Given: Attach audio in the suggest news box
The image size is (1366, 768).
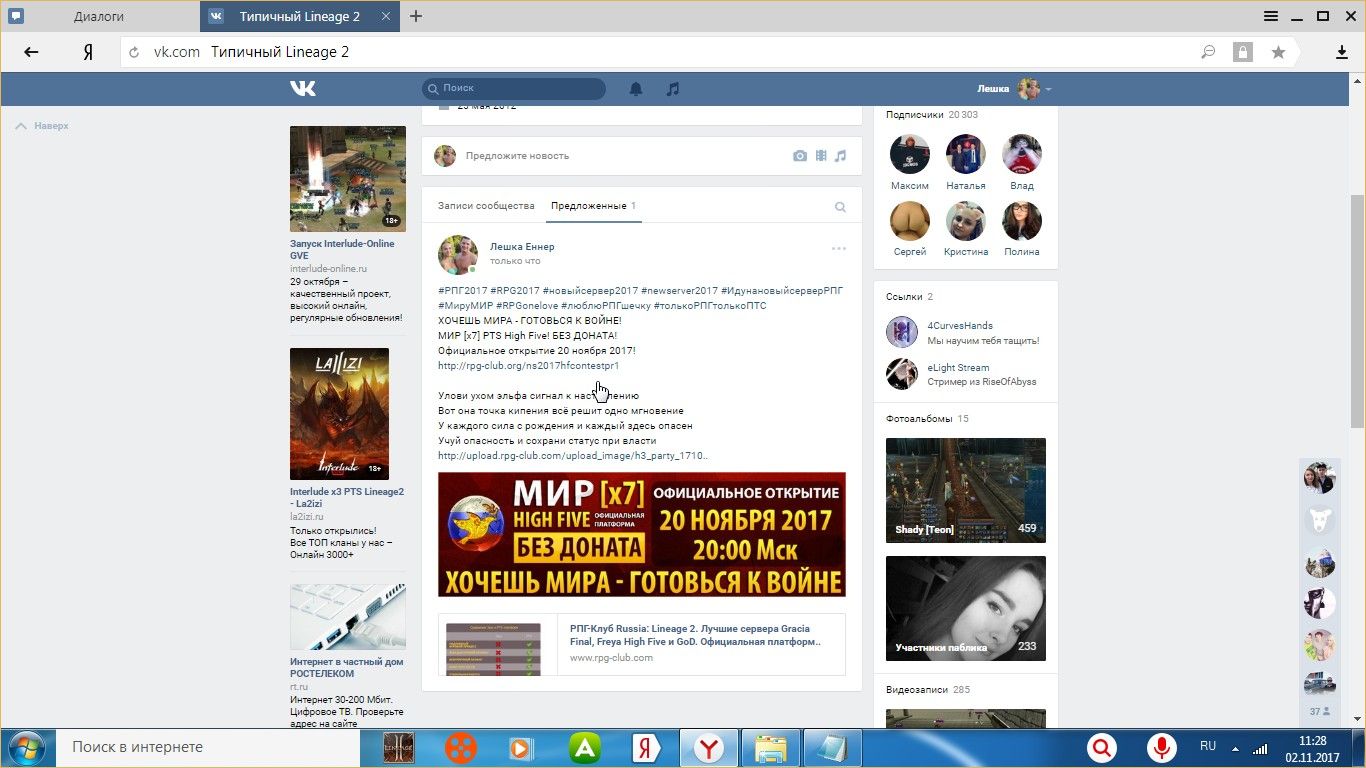Looking at the screenshot, I should click(x=841, y=156).
